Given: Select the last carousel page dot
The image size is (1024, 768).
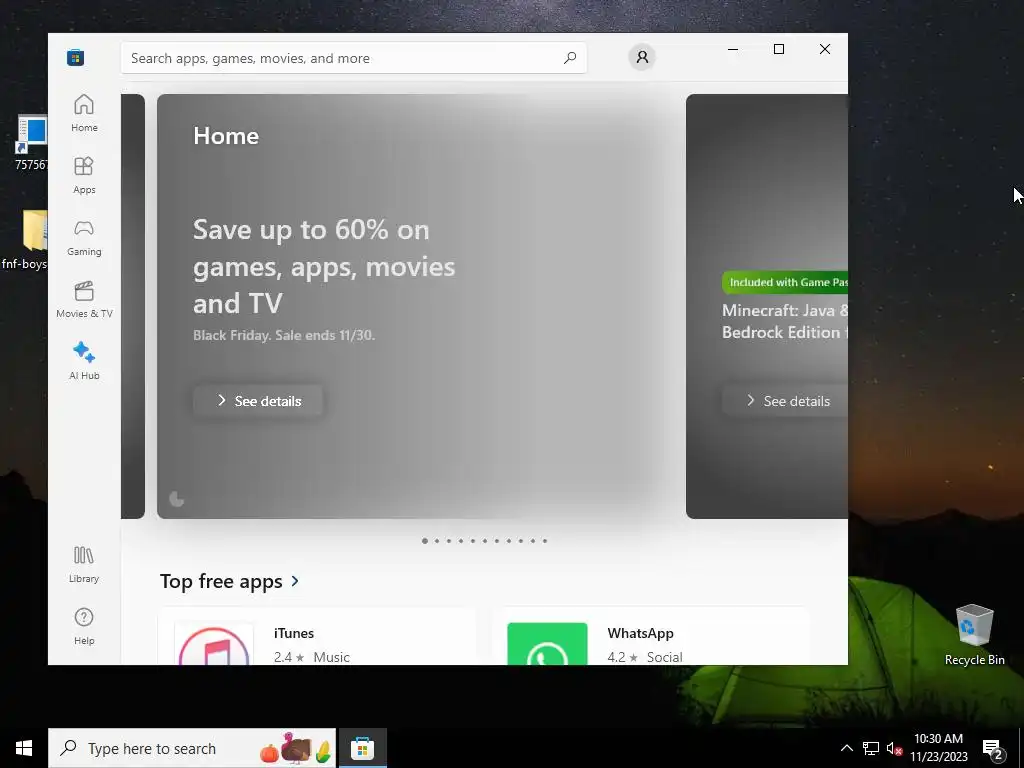Looking at the screenshot, I should [545, 541].
